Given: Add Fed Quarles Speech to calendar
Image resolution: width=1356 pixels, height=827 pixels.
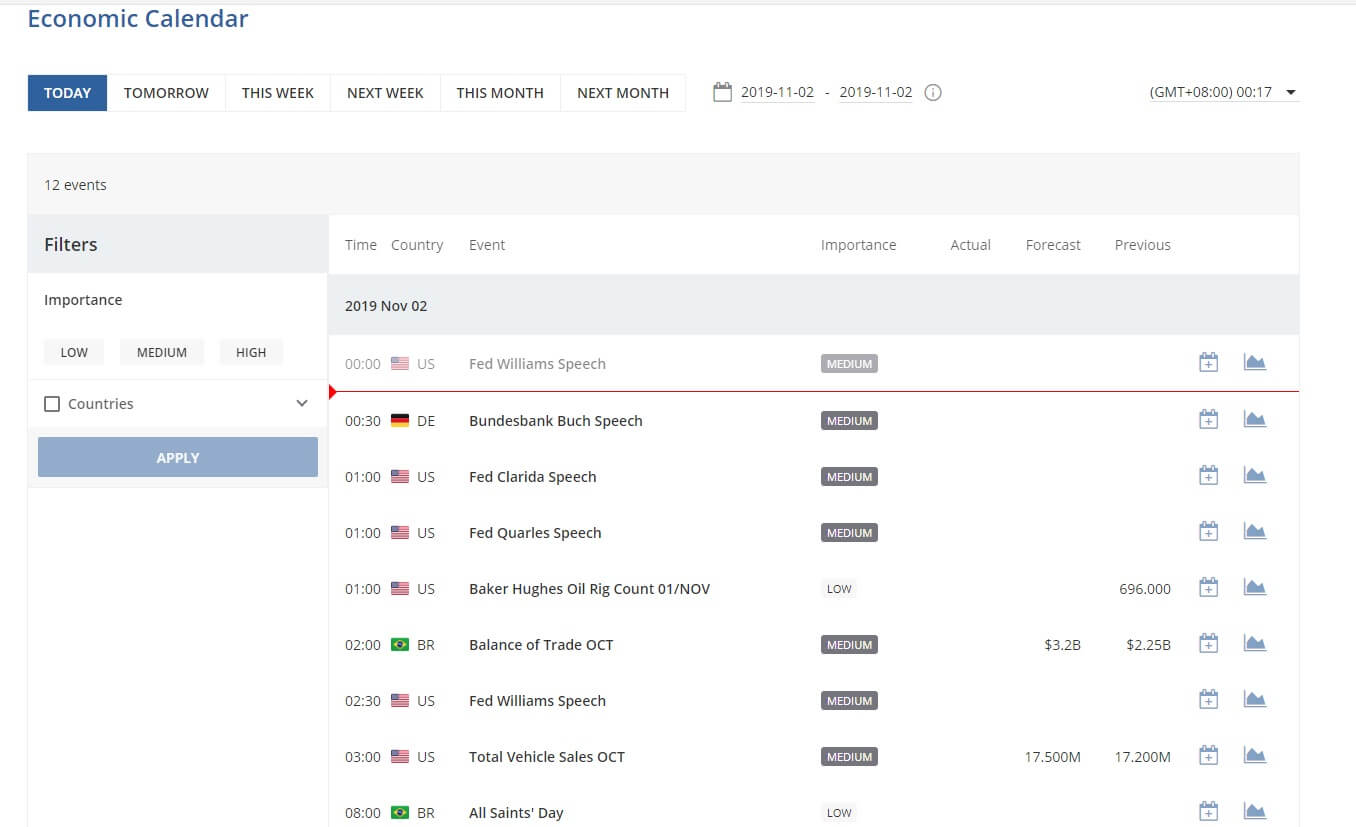Looking at the screenshot, I should tap(1208, 532).
